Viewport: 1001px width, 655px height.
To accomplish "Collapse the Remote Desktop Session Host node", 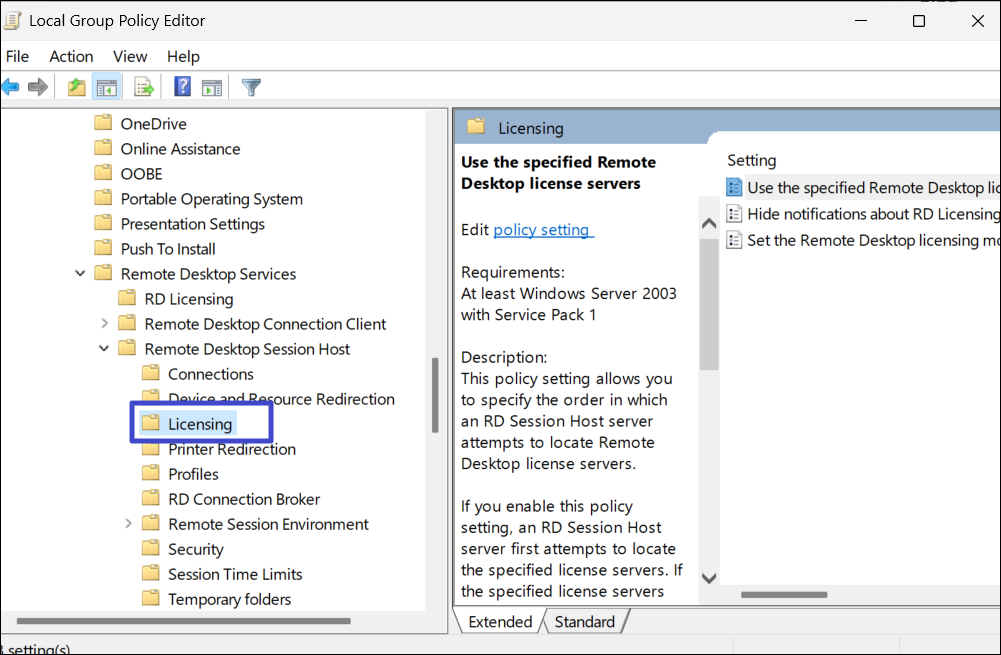I will click(104, 349).
